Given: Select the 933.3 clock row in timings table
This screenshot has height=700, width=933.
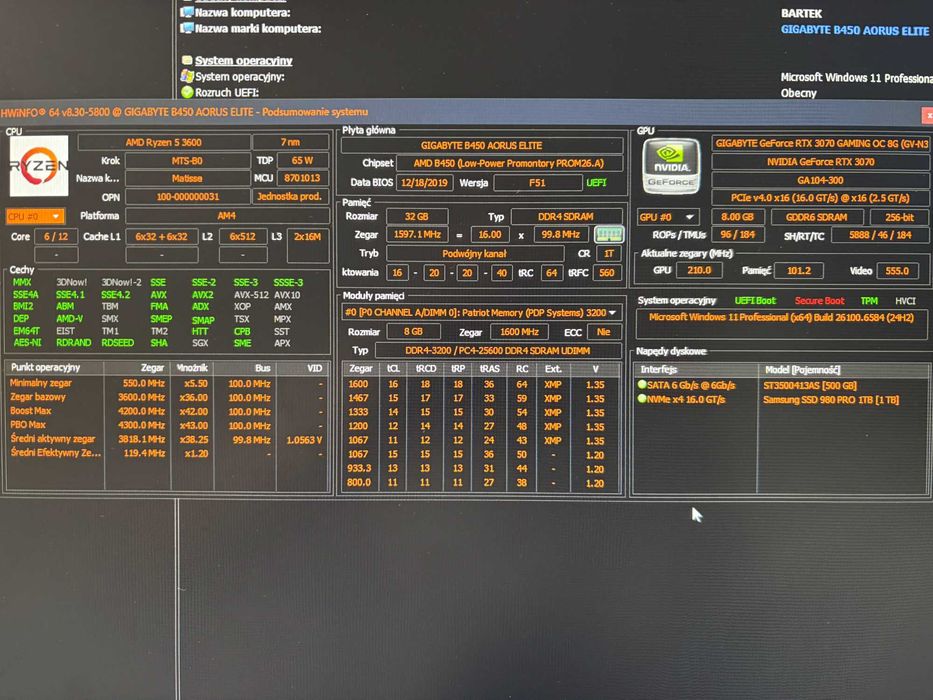Looking at the screenshot, I should [x=481, y=468].
